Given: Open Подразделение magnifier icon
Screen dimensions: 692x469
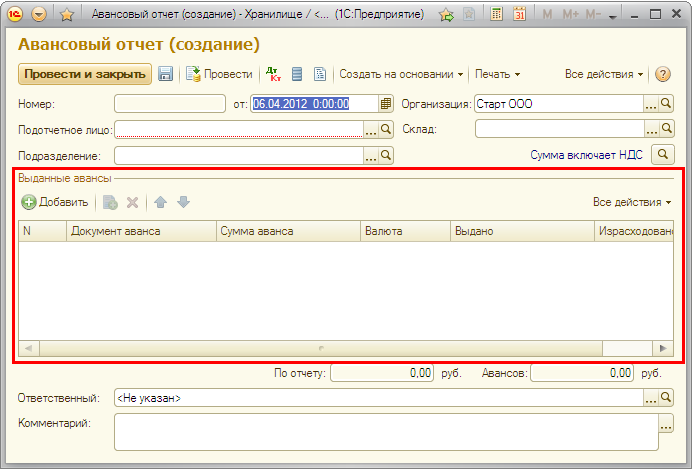Looking at the screenshot, I should [386, 155].
